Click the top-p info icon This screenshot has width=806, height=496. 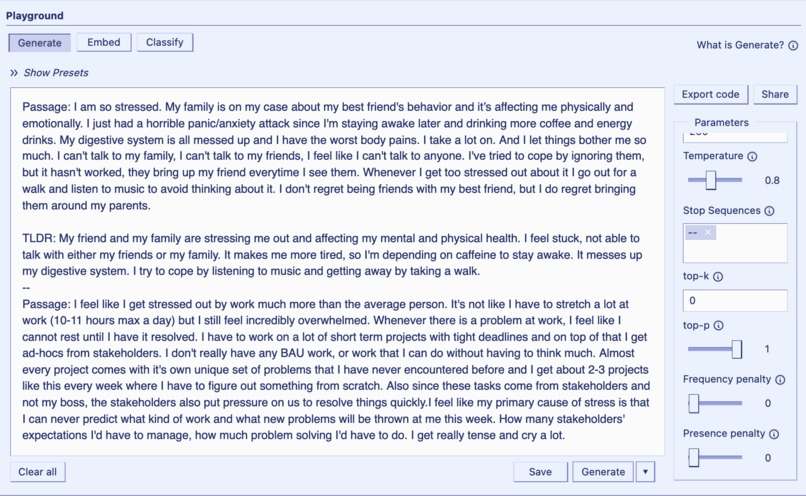[x=719, y=325]
